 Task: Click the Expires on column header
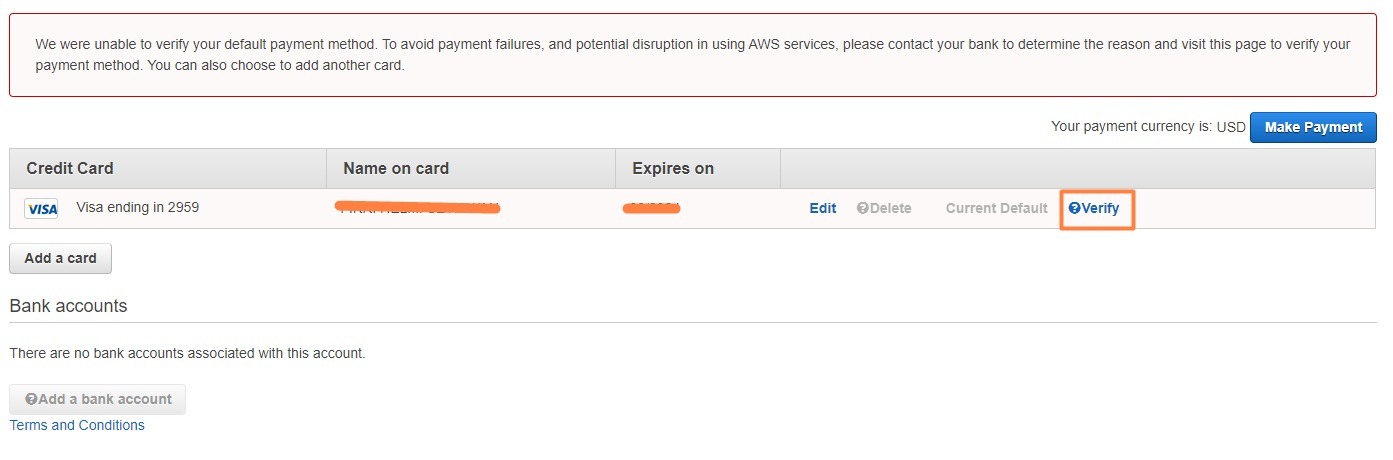673,168
